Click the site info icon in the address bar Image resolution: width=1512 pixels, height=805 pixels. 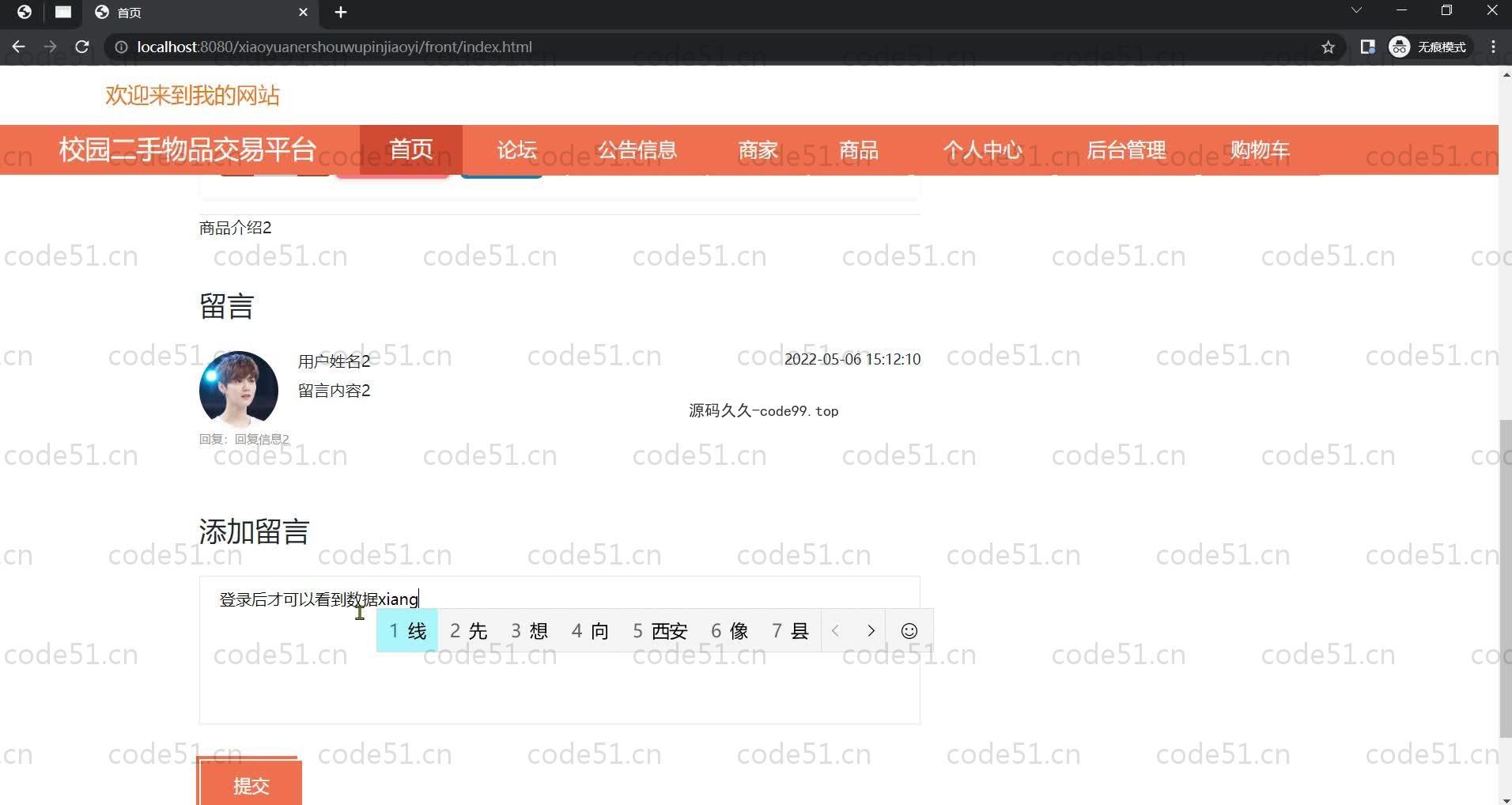(x=121, y=47)
